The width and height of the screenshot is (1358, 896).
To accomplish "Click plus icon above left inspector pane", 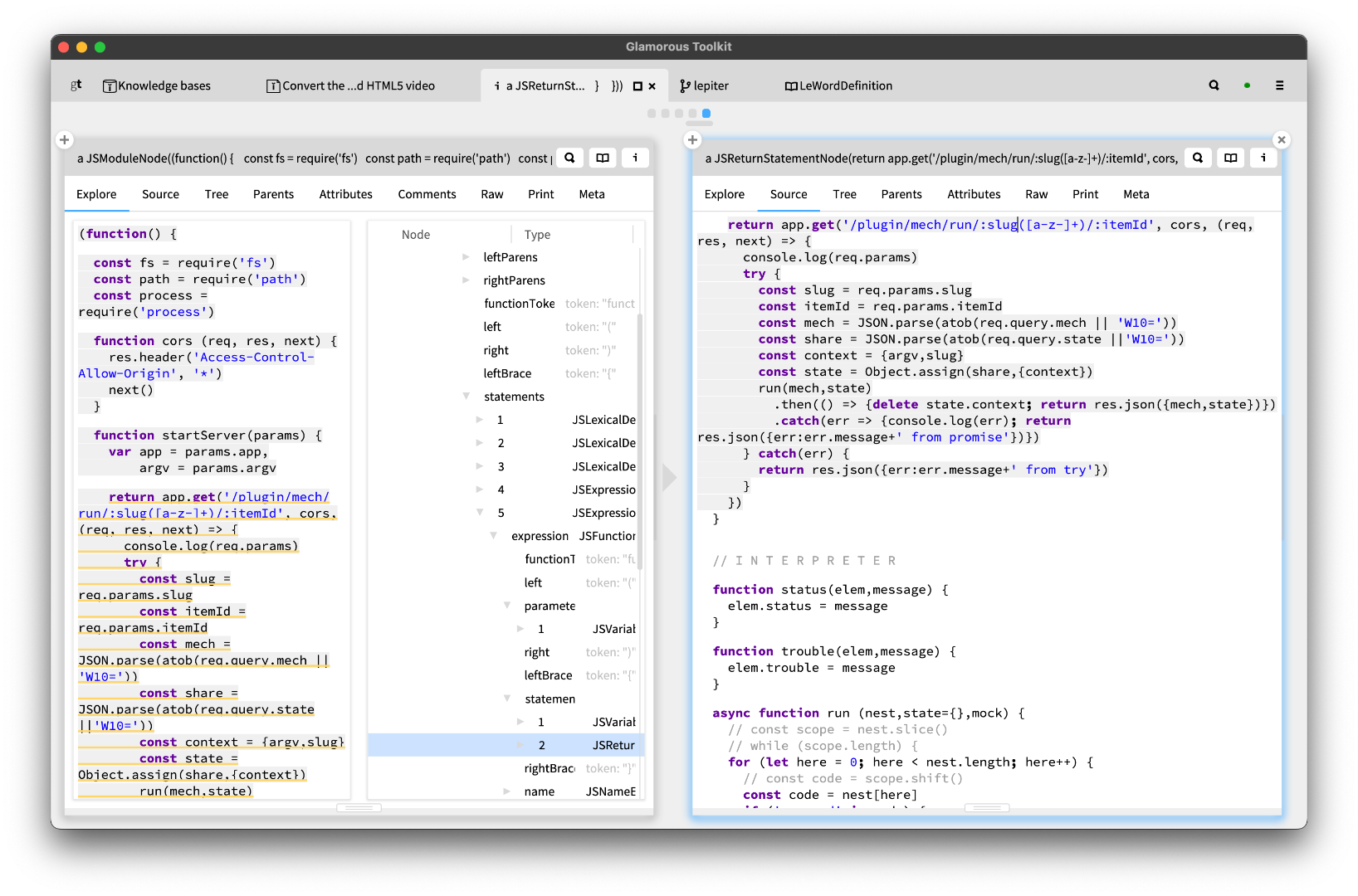I will [65, 140].
